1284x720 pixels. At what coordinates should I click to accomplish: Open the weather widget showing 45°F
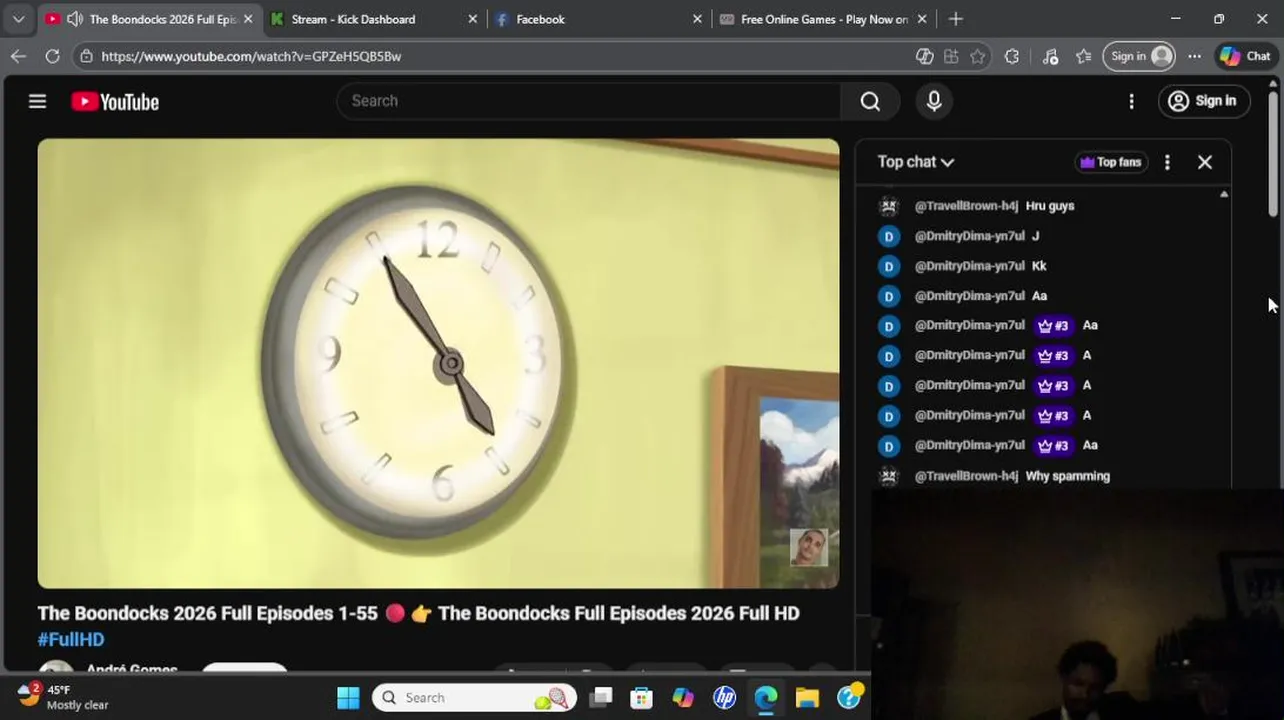63,697
